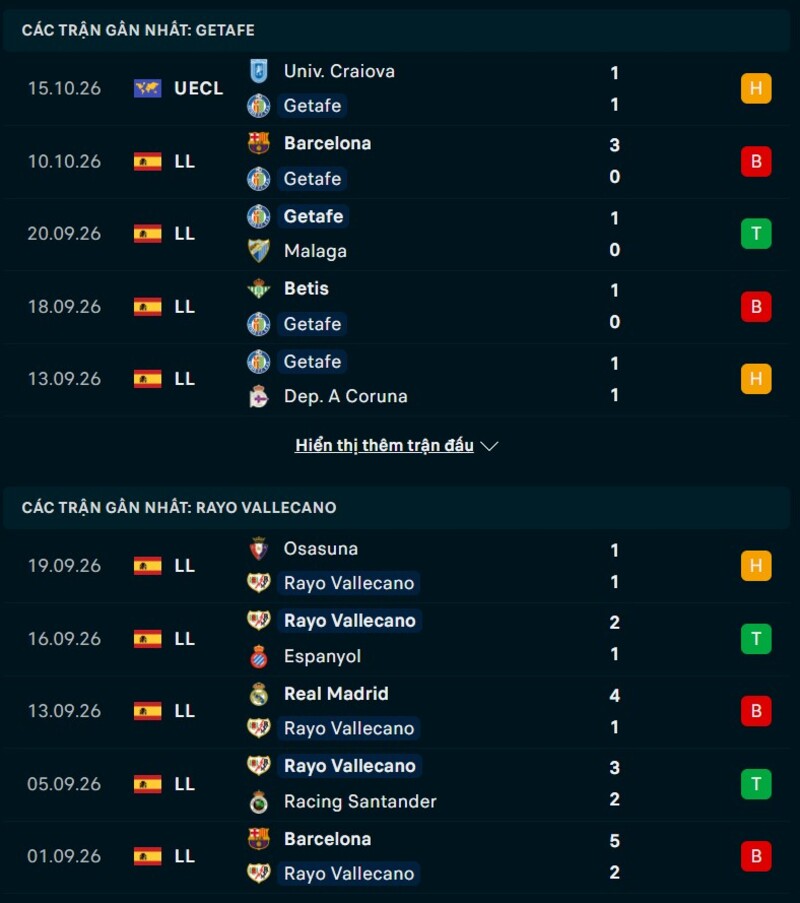This screenshot has height=903, width=800.
Task: Click the Barcelona crest in 10.10.26 match
Action: coord(259,143)
